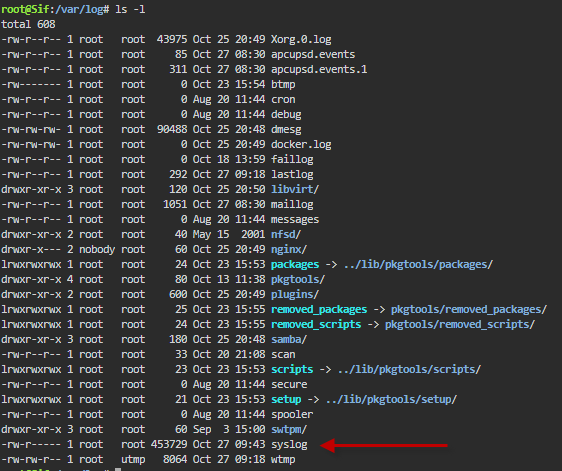Screen dimensions: 562x471
Task: Click the '-rw-rw-r--' permissions of wtmp
Action: pos(31,460)
